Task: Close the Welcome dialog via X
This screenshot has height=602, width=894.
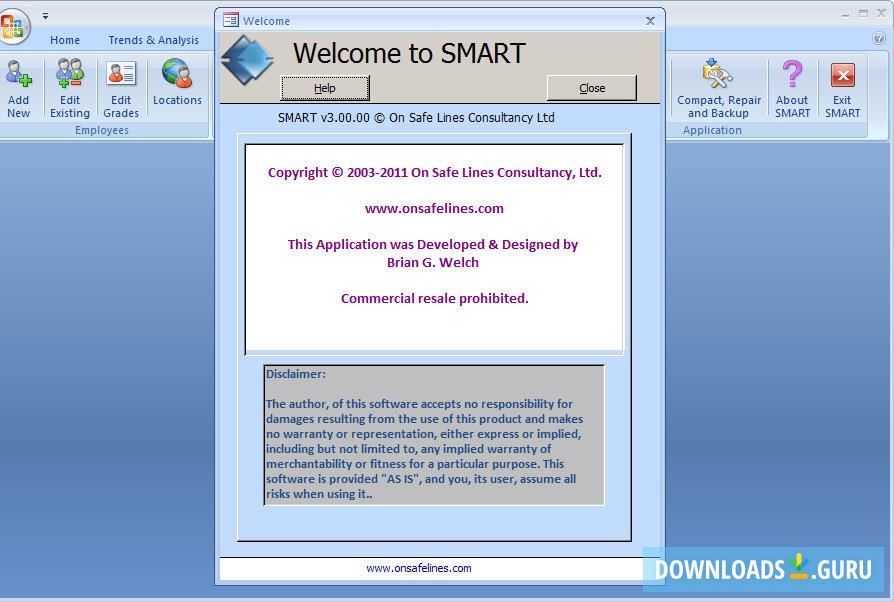Action: (650, 21)
